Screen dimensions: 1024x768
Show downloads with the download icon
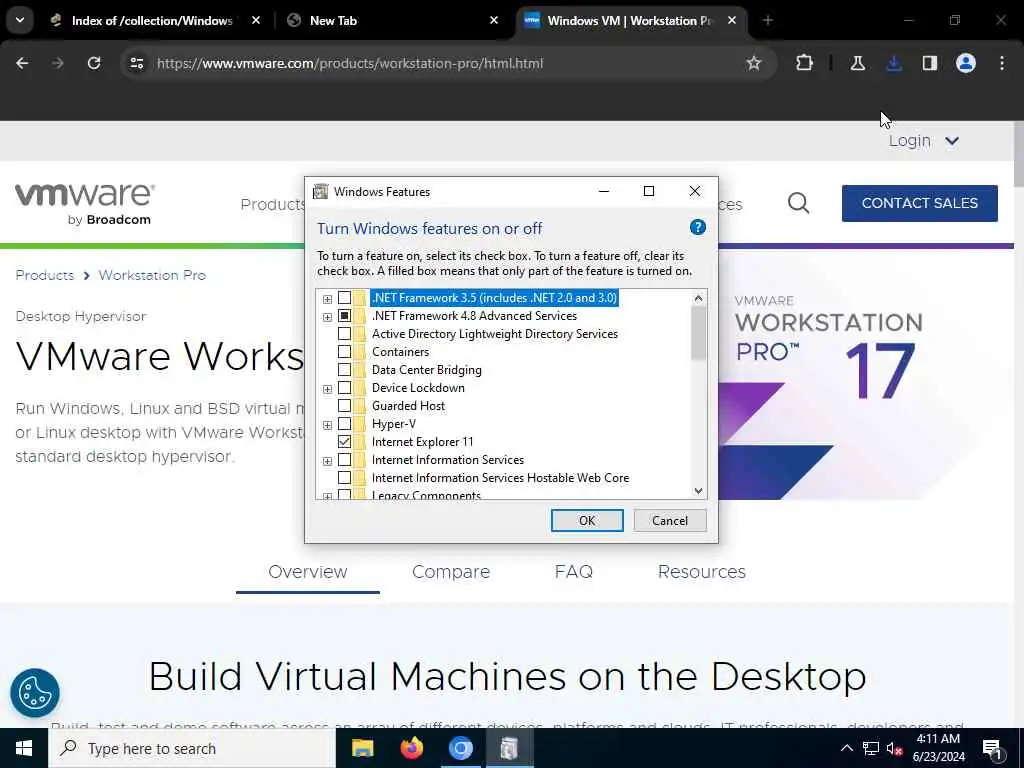click(x=894, y=63)
